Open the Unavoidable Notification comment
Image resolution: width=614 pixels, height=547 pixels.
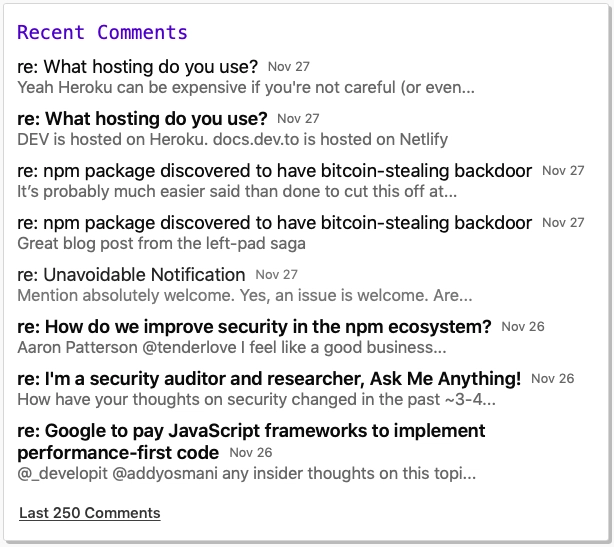coord(131,275)
